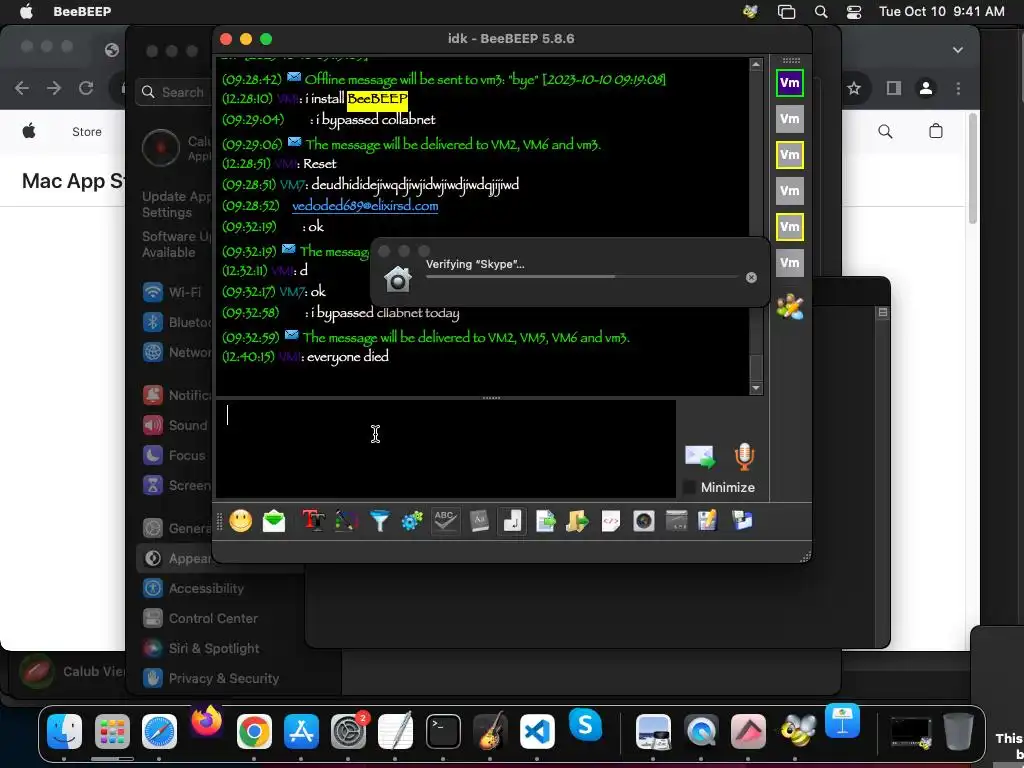Tick the Minimize checkbox

click(689, 487)
